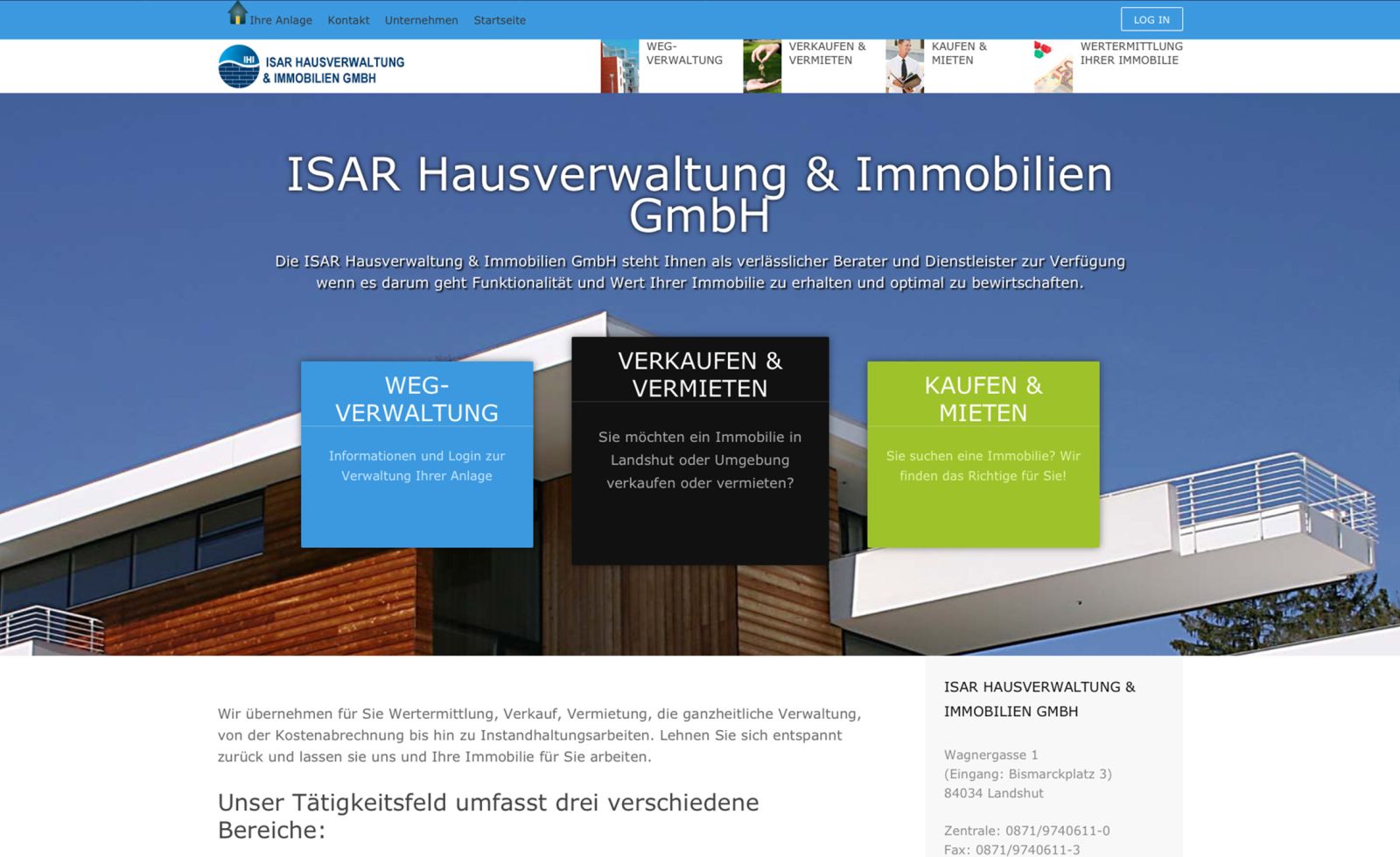
Task: Click the fax number 'Fax: 0871/9740611-3'
Action: pos(1011,850)
